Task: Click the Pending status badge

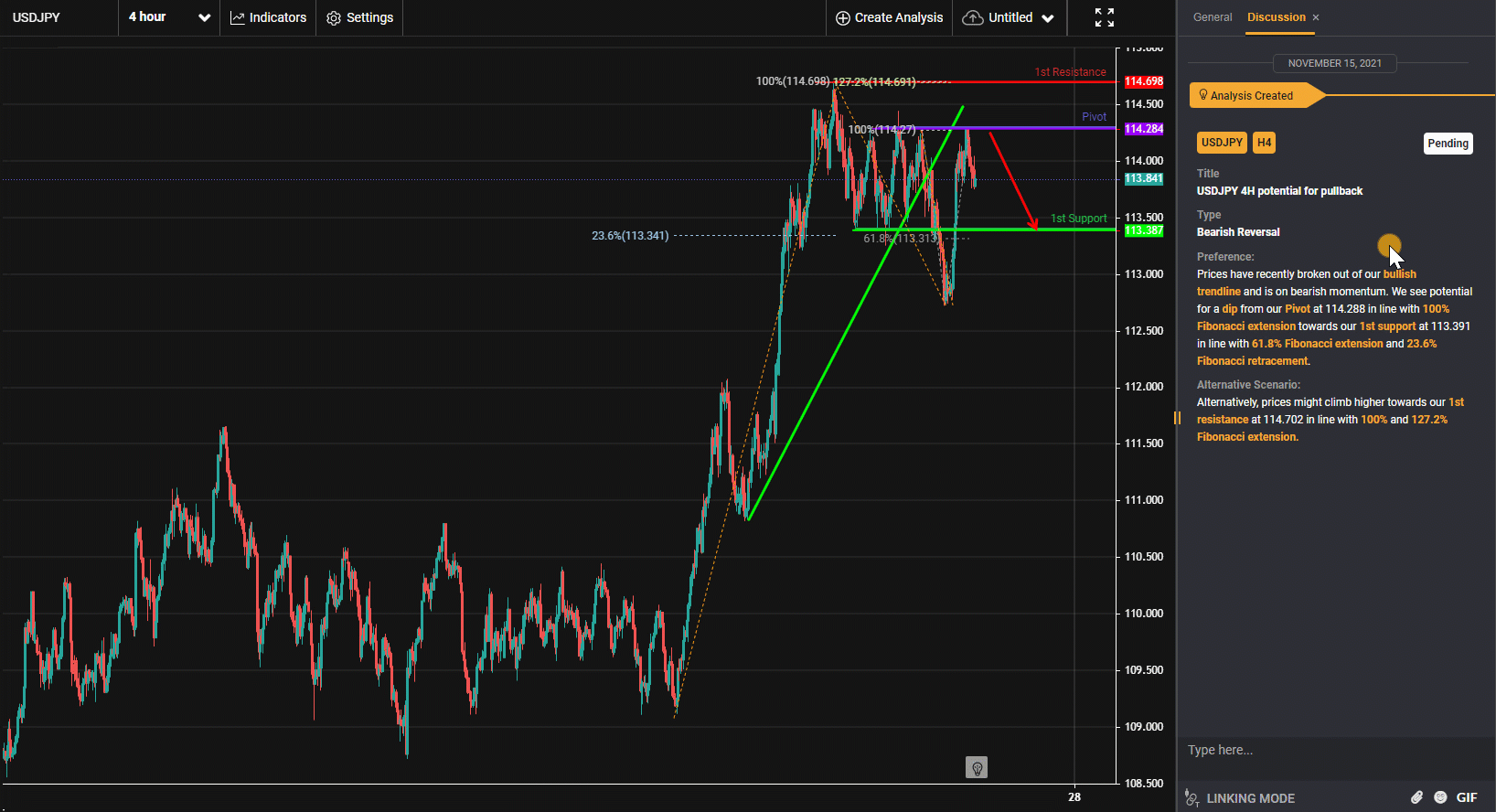Action: 1448,144
